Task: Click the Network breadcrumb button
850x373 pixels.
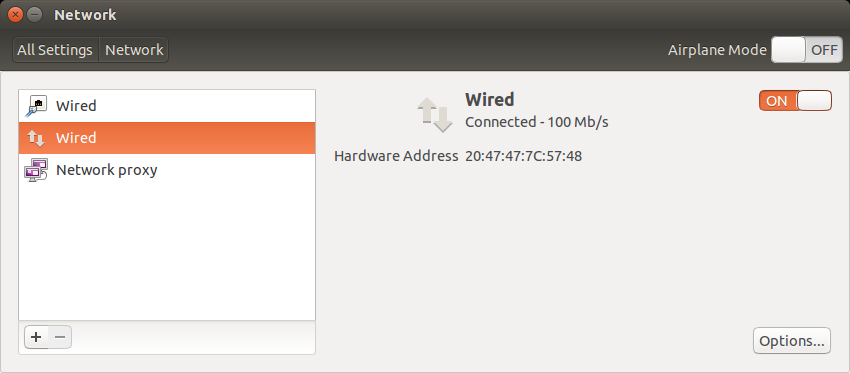Action: point(134,50)
